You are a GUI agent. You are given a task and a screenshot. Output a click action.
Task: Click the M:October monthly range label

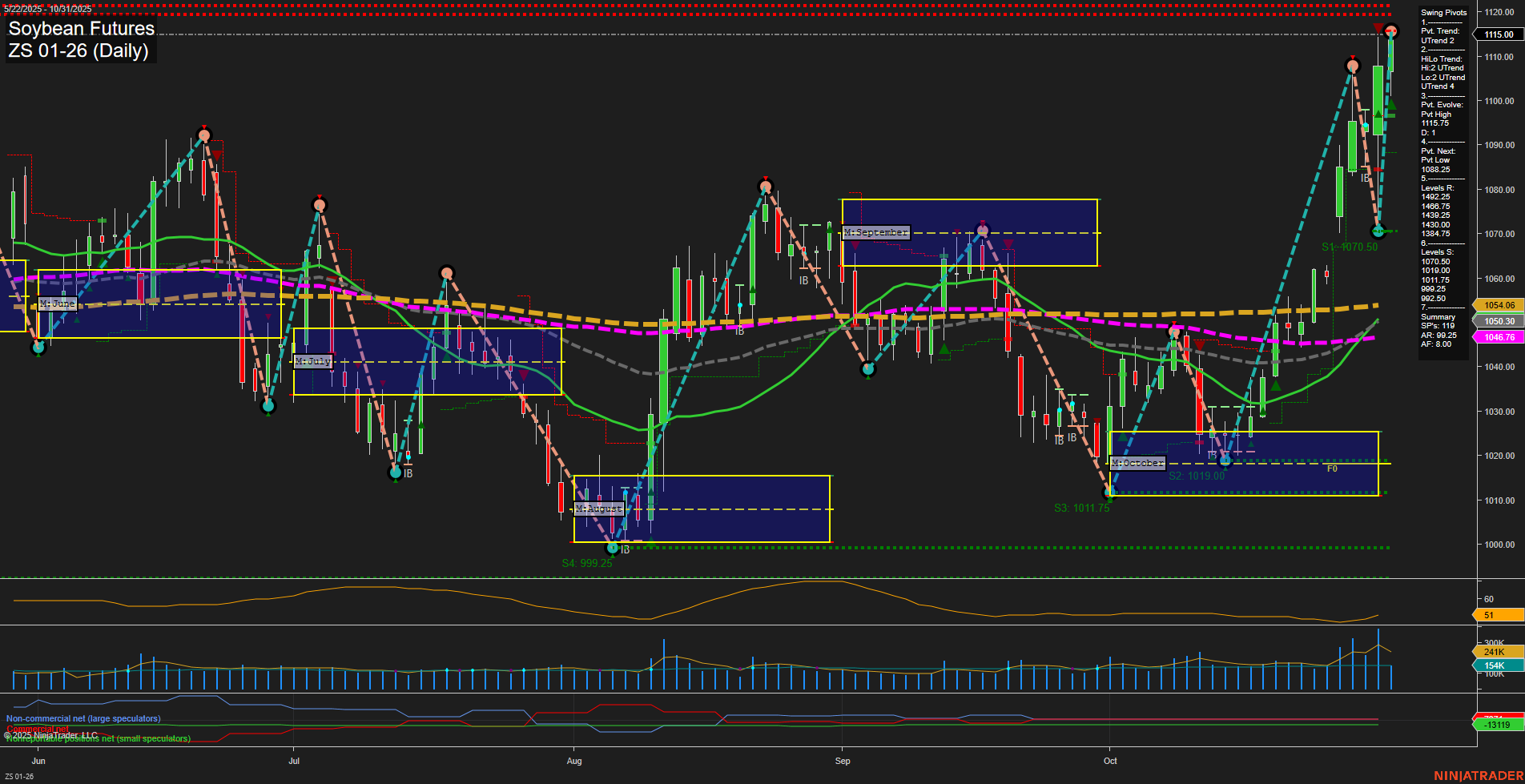(1137, 462)
